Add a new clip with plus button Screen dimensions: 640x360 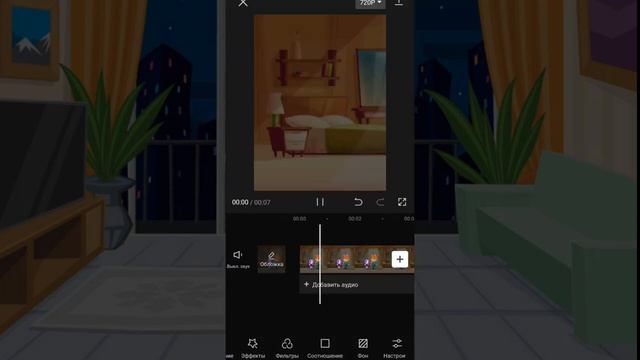coord(400,259)
